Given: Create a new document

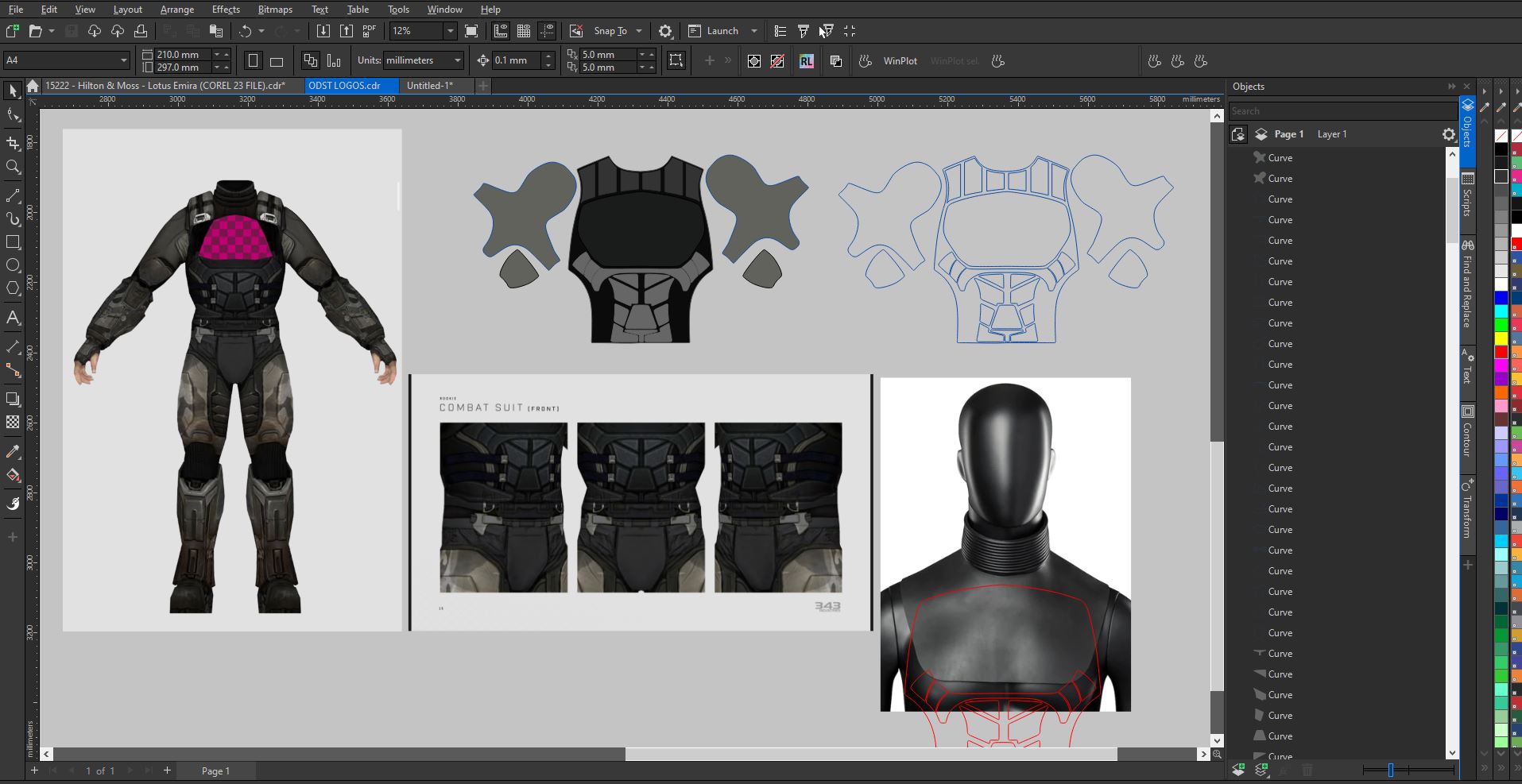Looking at the screenshot, I should [x=13, y=31].
